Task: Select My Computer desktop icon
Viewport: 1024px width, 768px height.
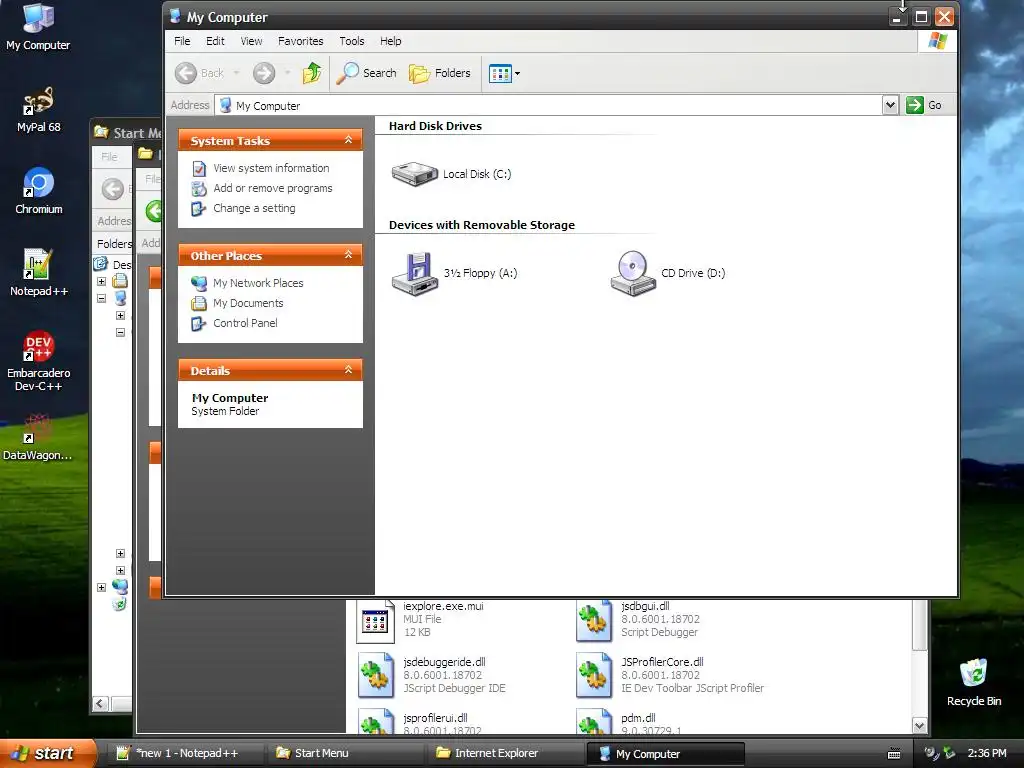Action: click(38, 27)
